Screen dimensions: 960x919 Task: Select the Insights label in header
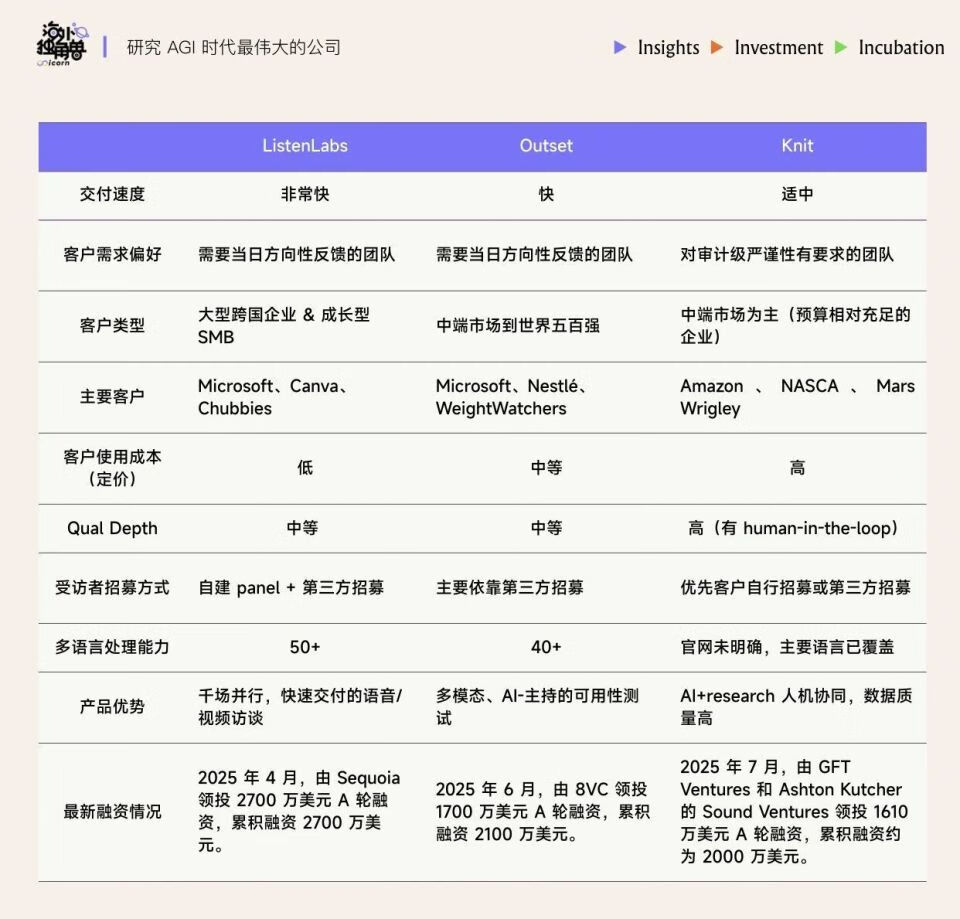(668, 47)
